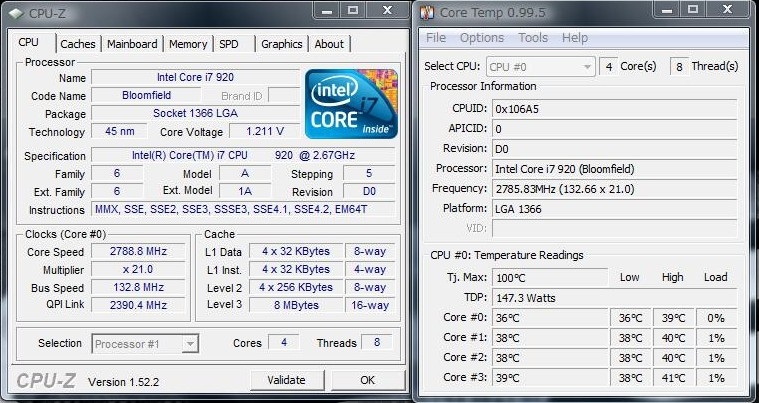Click the Technology value '45 nm'

point(119,131)
